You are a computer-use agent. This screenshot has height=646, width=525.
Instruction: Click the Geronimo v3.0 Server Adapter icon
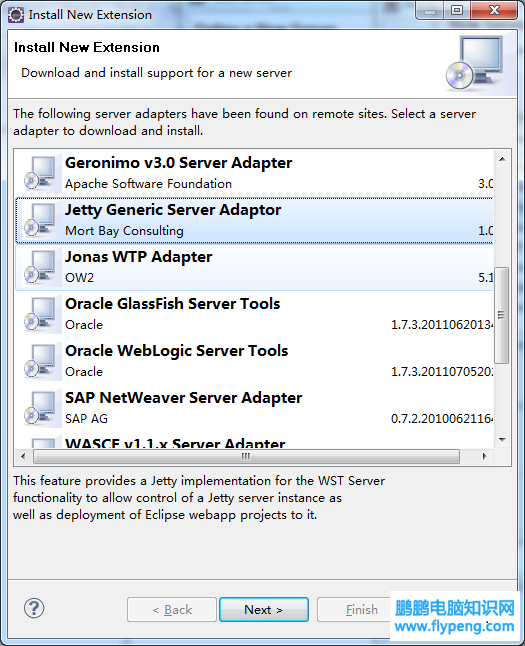click(x=40, y=173)
